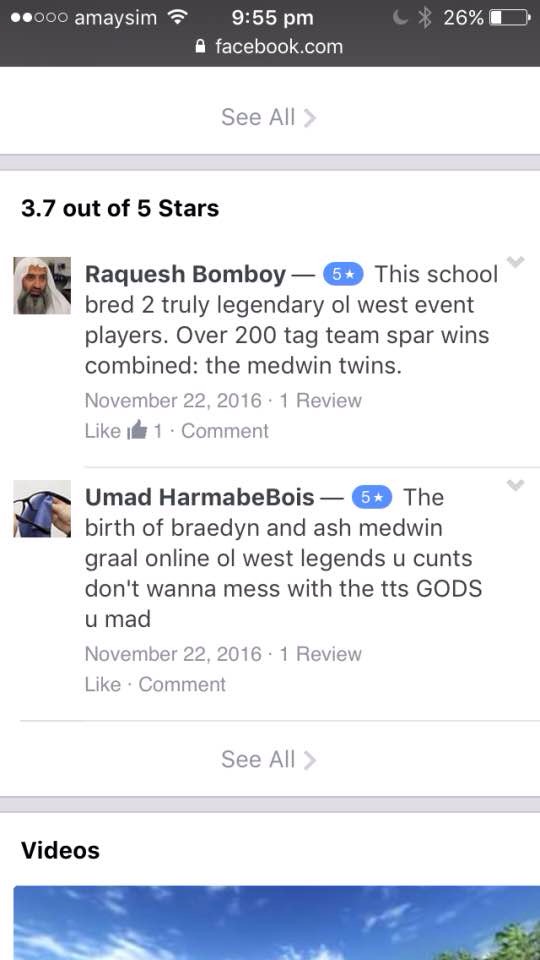Viewport: 540px width, 960px height.
Task: Tap the do-not-disturb moon icon
Action: pyautogui.click(x=400, y=17)
